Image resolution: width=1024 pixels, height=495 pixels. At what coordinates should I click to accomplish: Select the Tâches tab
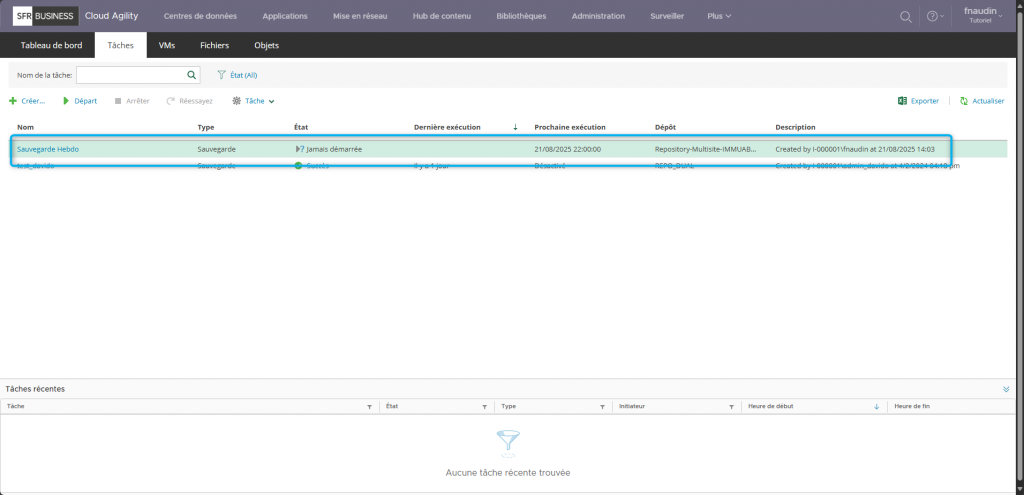[121, 45]
